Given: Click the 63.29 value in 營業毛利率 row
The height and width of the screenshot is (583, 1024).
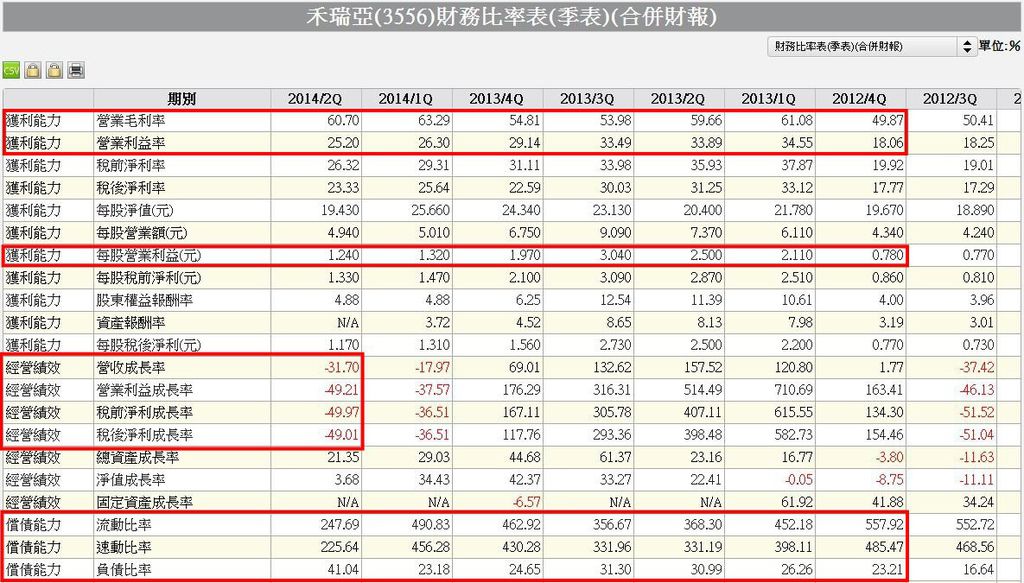Looking at the screenshot, I should 434,121.
